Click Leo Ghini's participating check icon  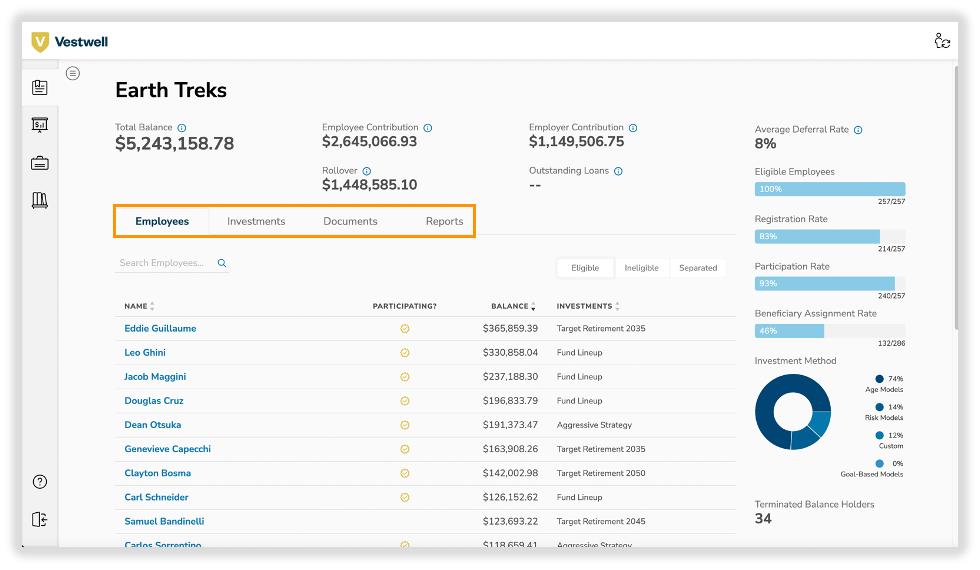405,353
